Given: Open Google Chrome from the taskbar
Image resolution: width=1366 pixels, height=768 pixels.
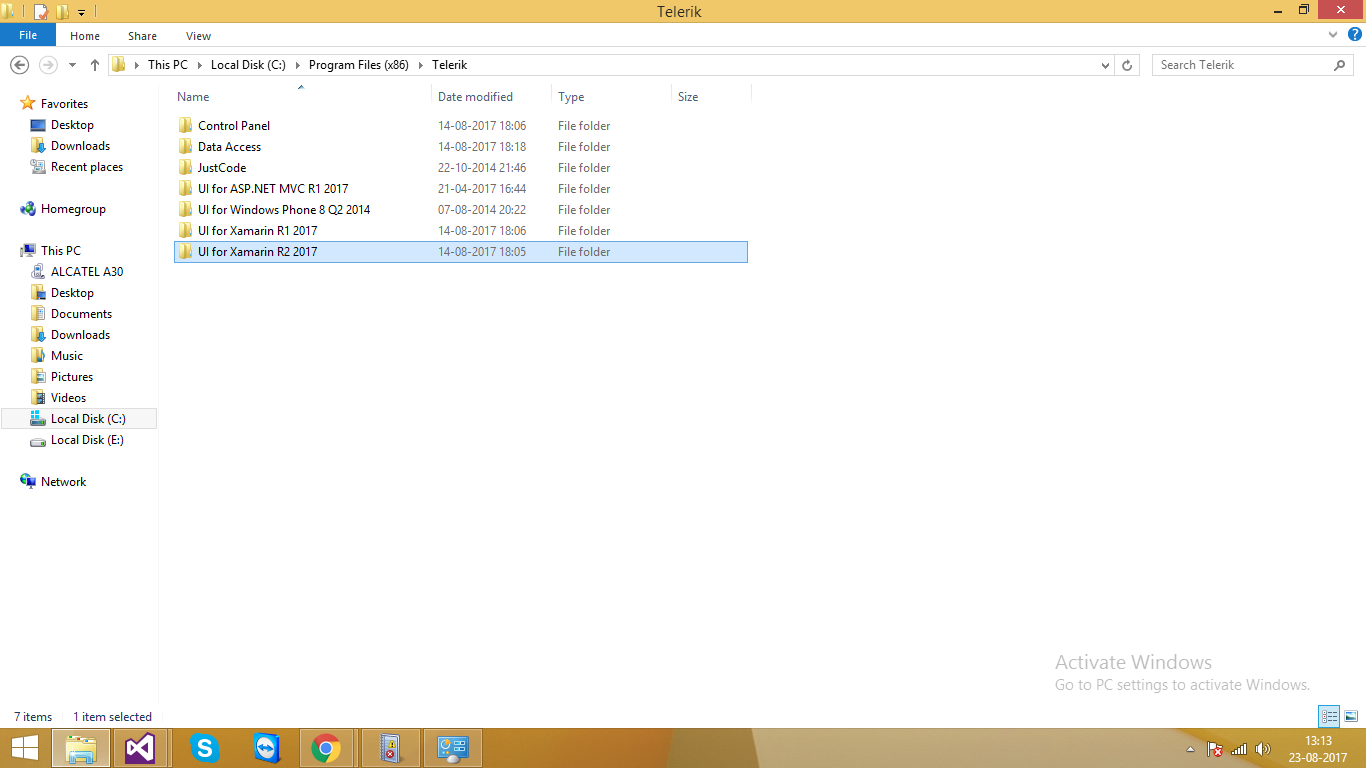Looking at the screenshot, I should 325,748.
